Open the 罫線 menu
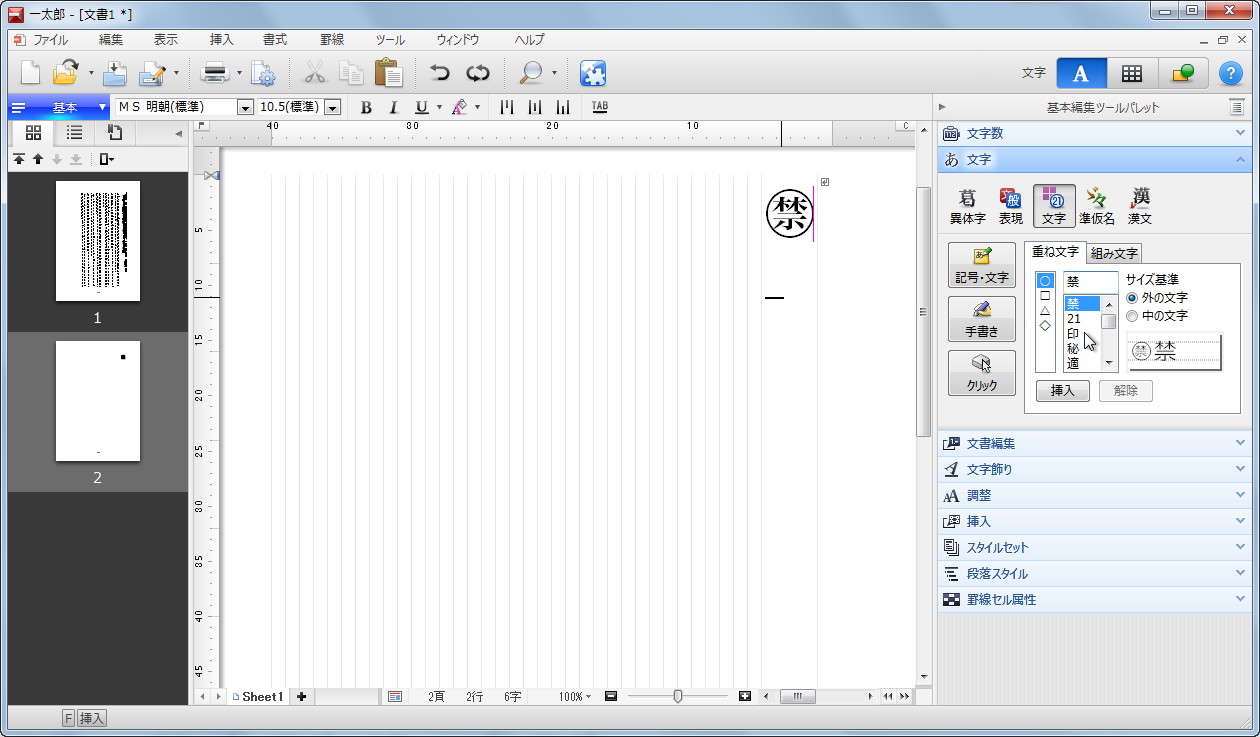The height and width of the screenshot is (737, 1260). pyautogui.click(x=332, y=40)
